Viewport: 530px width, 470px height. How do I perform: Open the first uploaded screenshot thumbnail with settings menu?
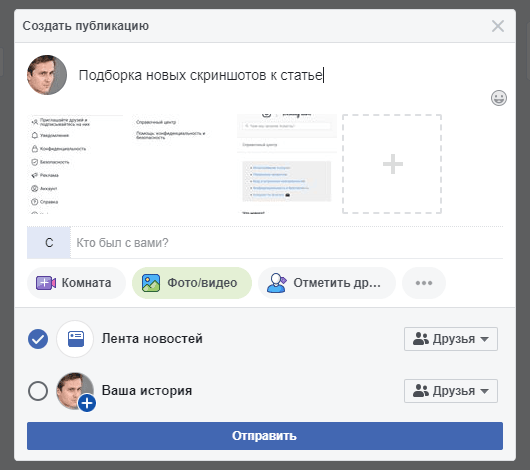coord(76,164)
